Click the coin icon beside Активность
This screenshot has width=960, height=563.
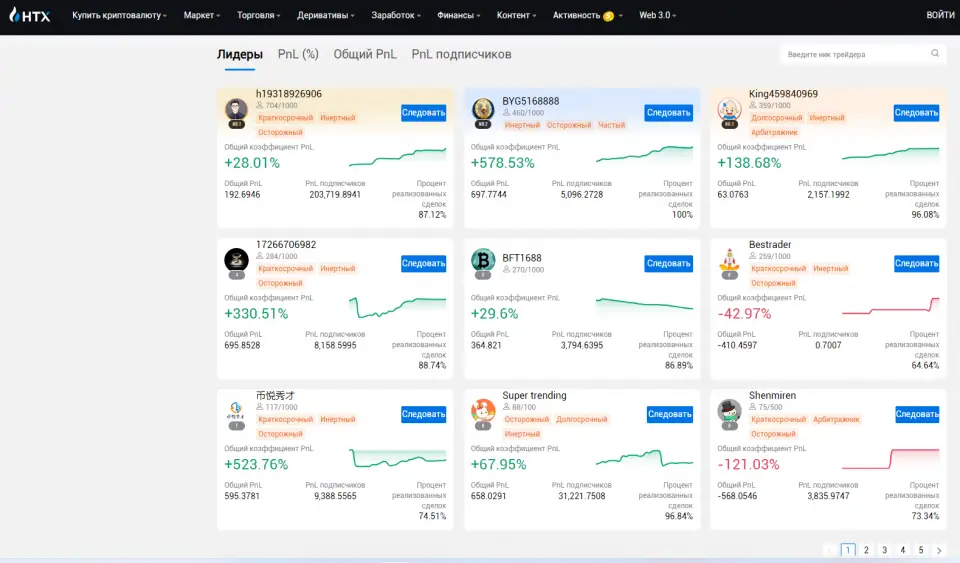(x=609, y=16)
